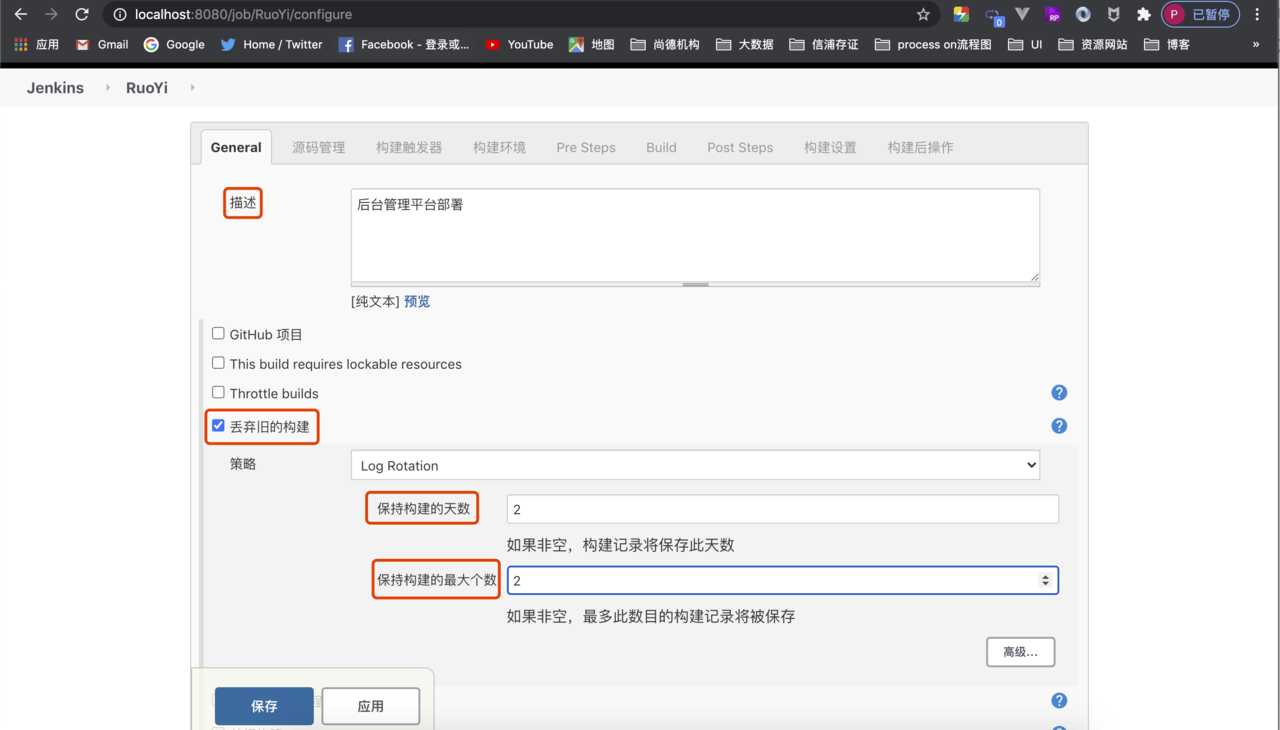Expand breadcrumb arrow after RuoYi

pos(192,88)
